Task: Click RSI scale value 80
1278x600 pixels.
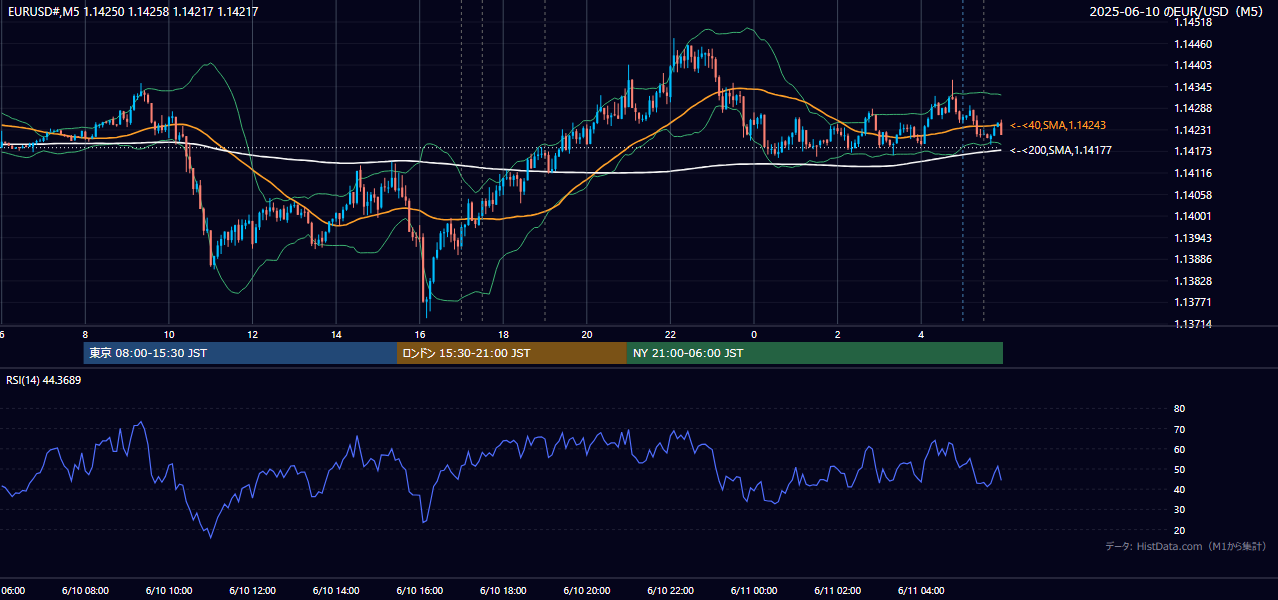Action: point(1179,409)
